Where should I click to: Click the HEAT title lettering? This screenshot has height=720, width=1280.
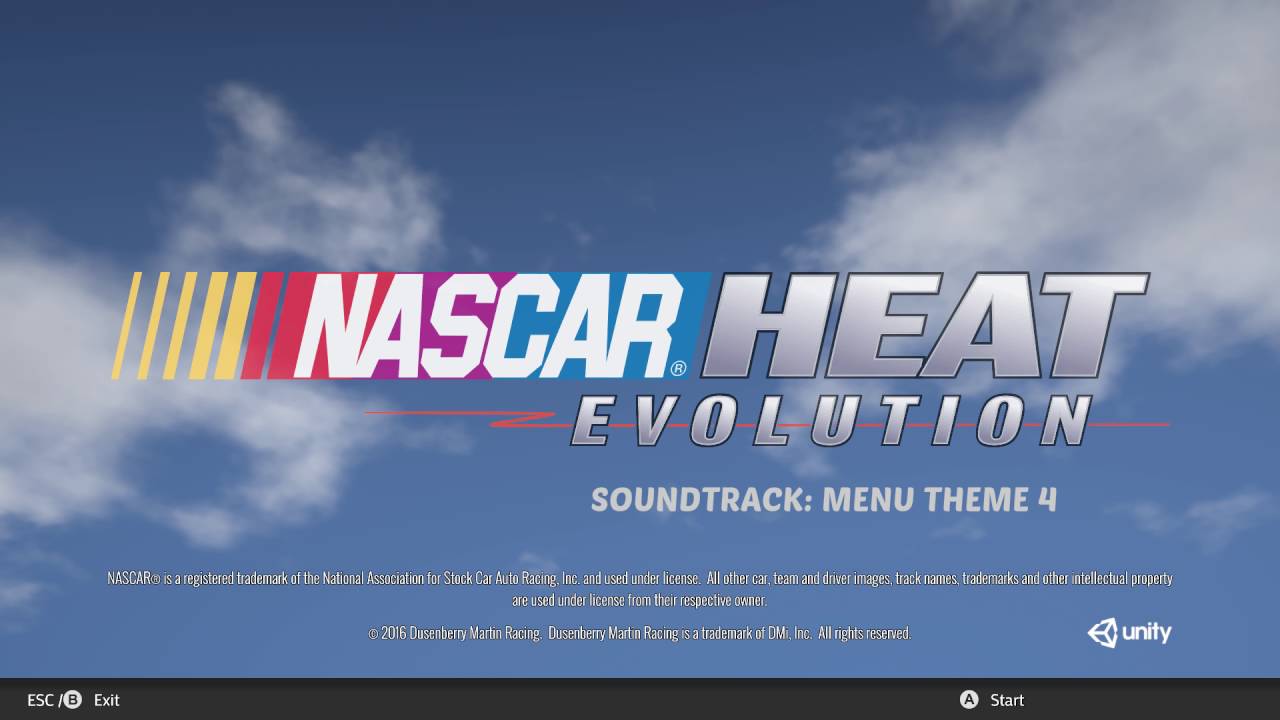tap(925, 325)
